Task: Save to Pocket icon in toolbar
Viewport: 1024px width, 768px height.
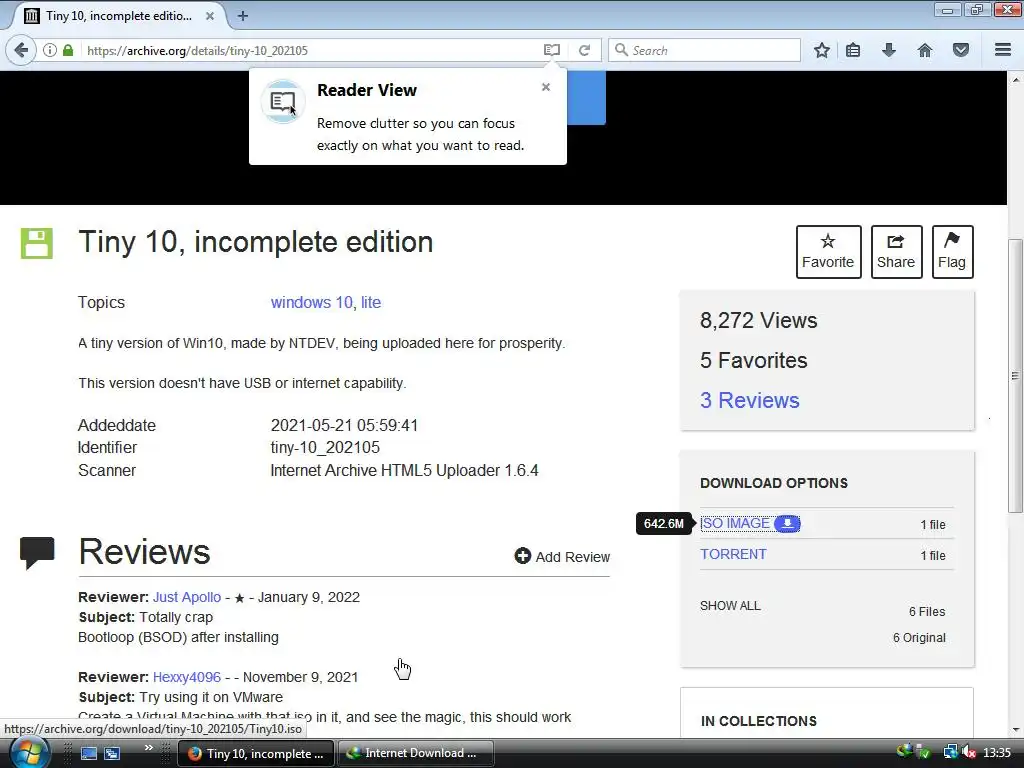Action: tap(961, 50)
